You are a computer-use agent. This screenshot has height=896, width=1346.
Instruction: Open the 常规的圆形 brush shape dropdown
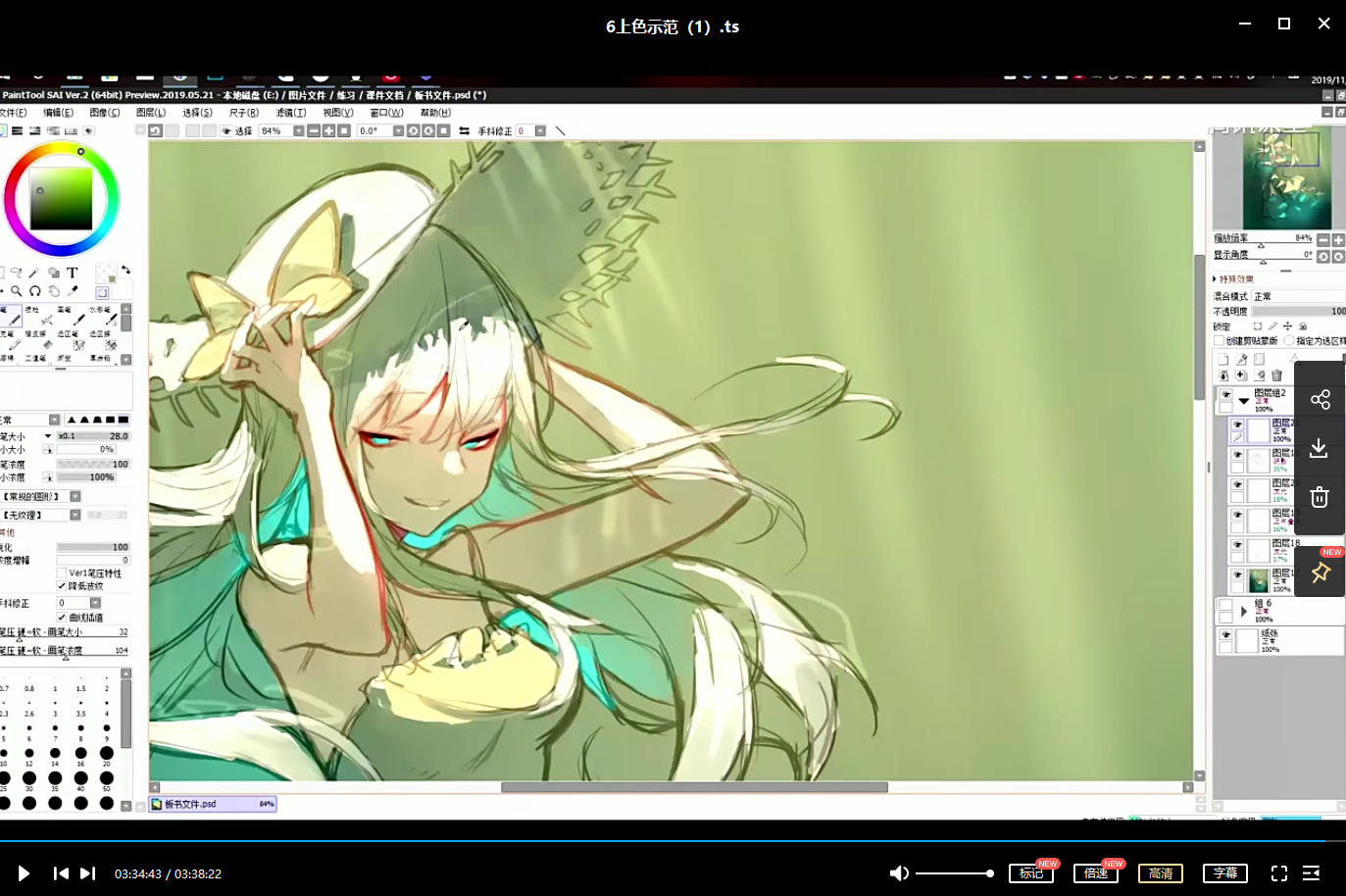75,497
